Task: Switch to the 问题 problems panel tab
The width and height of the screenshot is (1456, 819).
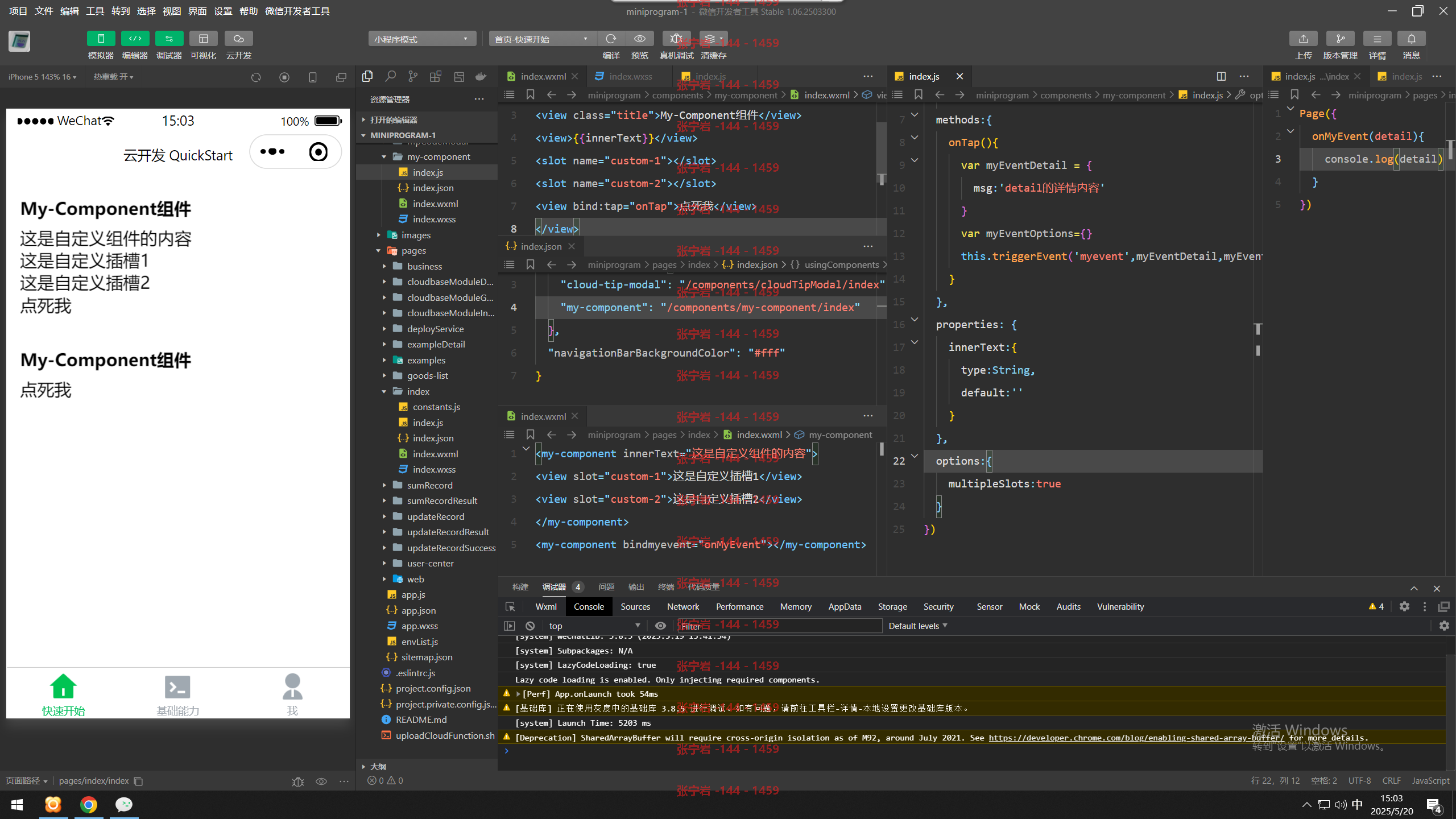Action: [x=606, y=587]
